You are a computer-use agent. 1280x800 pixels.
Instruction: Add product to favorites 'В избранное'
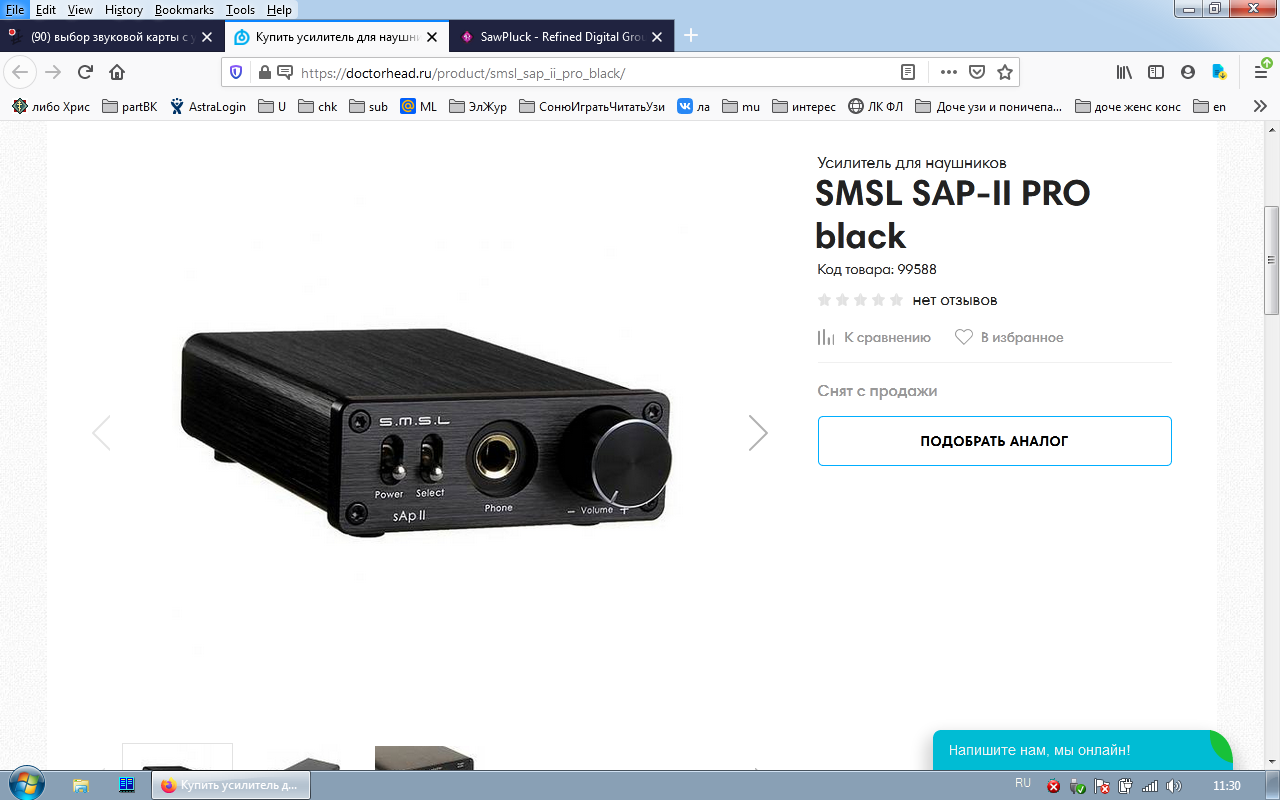1009,337
